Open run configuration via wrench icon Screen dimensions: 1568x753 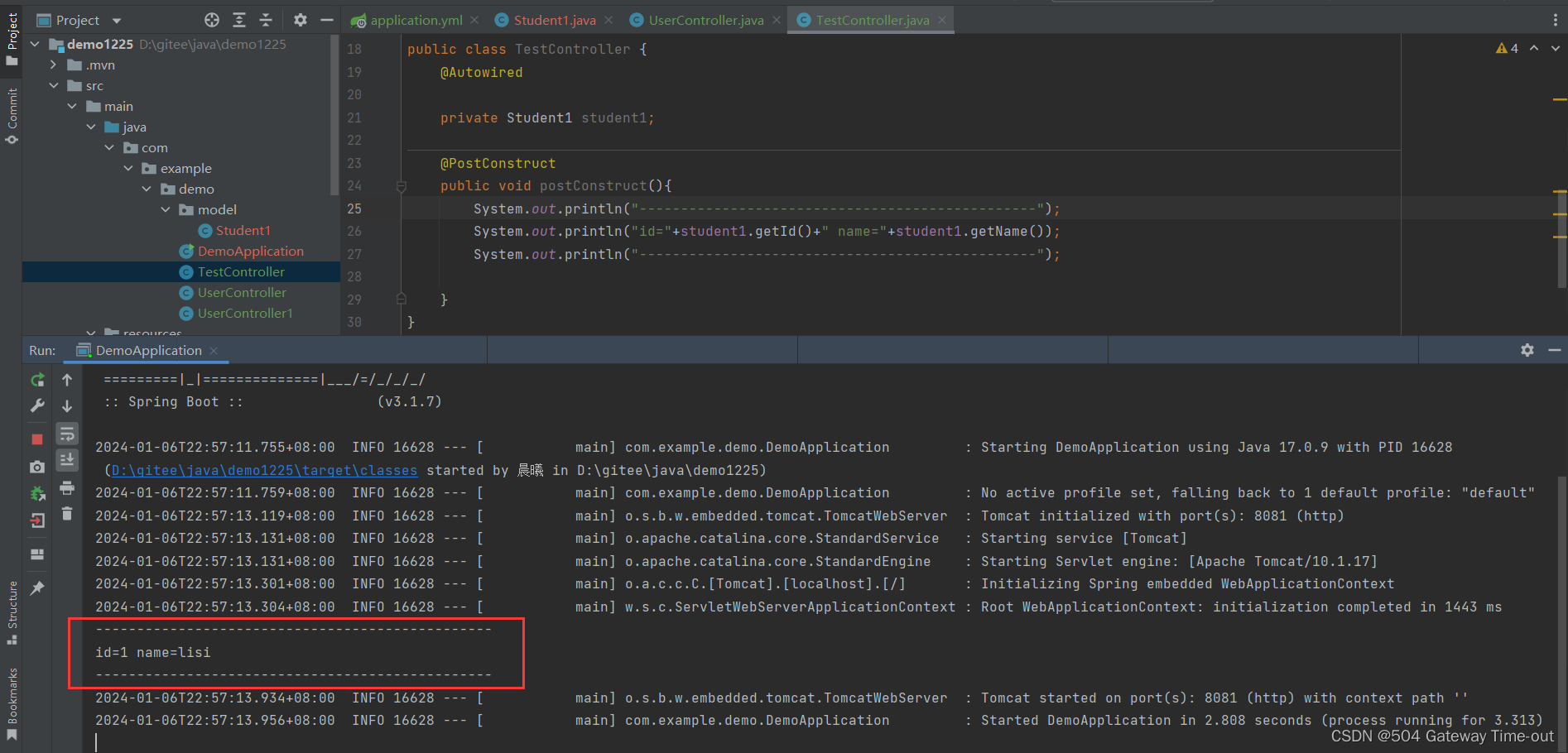37,405
